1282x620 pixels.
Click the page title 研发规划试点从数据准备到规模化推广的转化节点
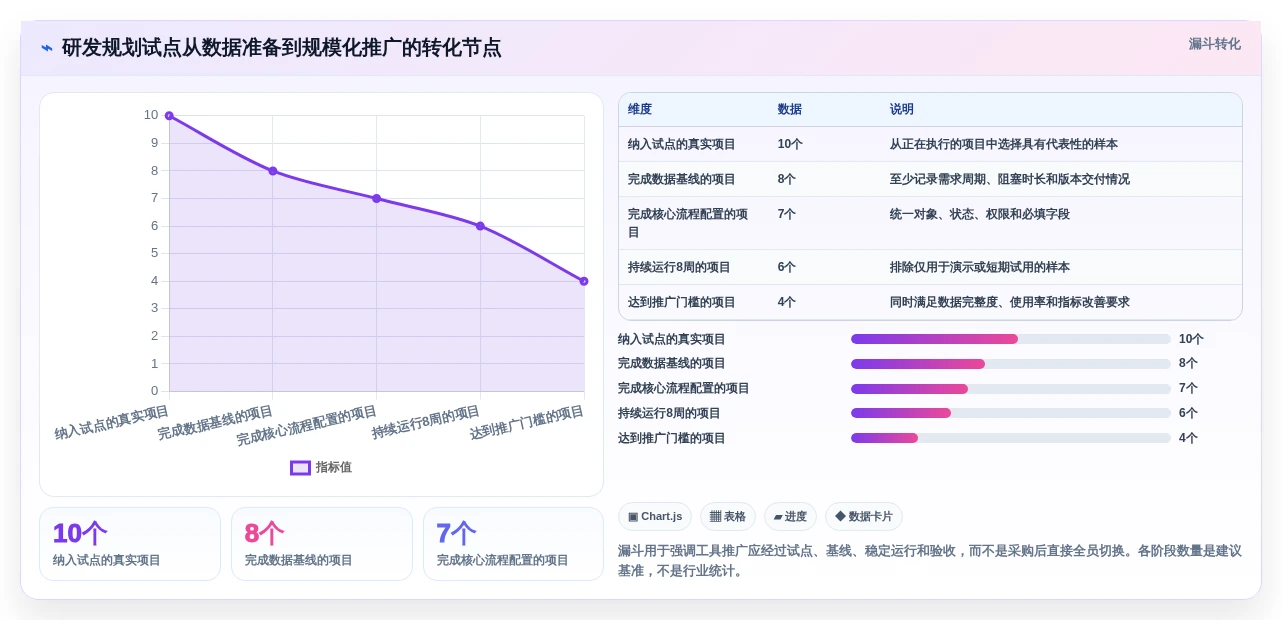281,48
